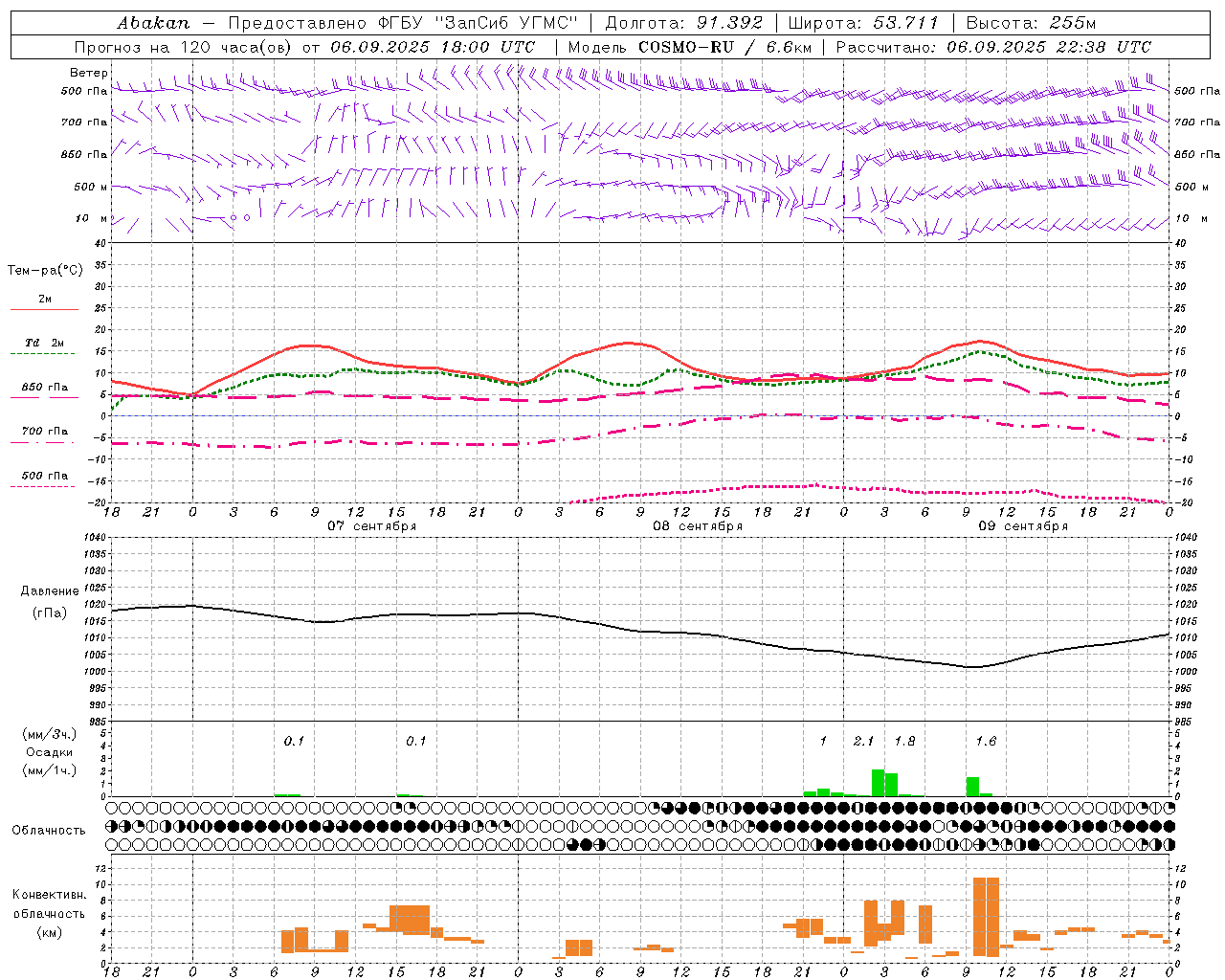Click the "Модель COSMO-RU / 6.6км" label
This screenshot has width=1225, height=980.
tap(690, 47)
